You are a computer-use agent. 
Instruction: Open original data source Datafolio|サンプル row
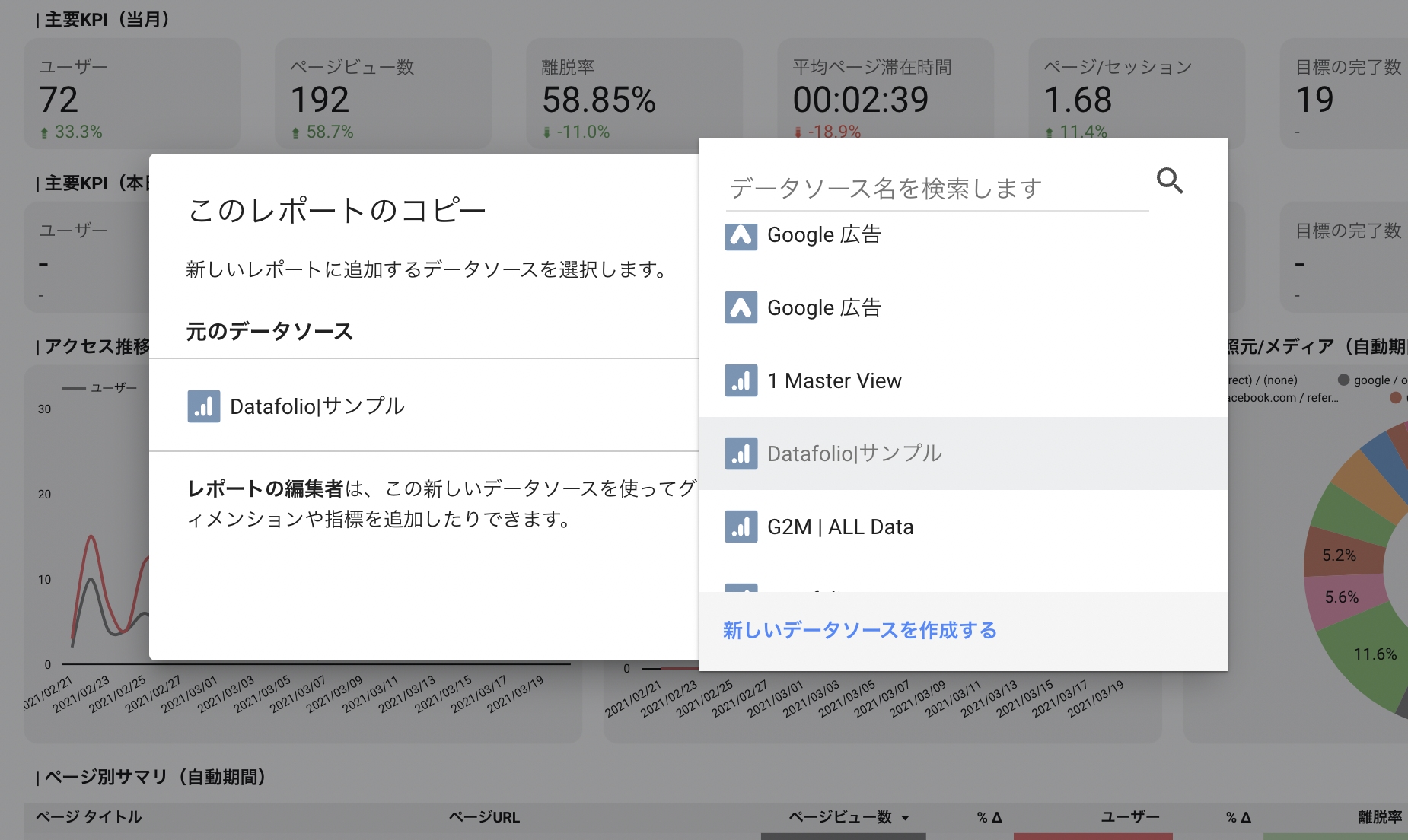[x=424, y=406]
